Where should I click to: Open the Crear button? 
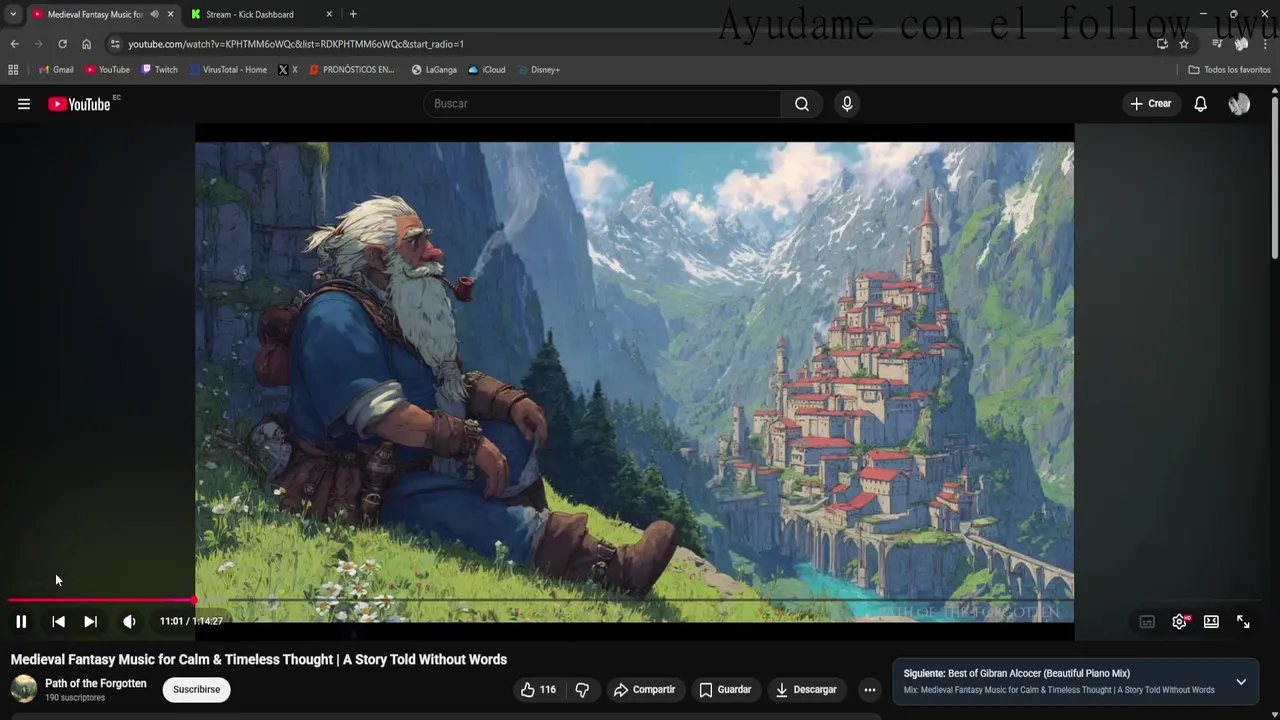click(1151, 104)
